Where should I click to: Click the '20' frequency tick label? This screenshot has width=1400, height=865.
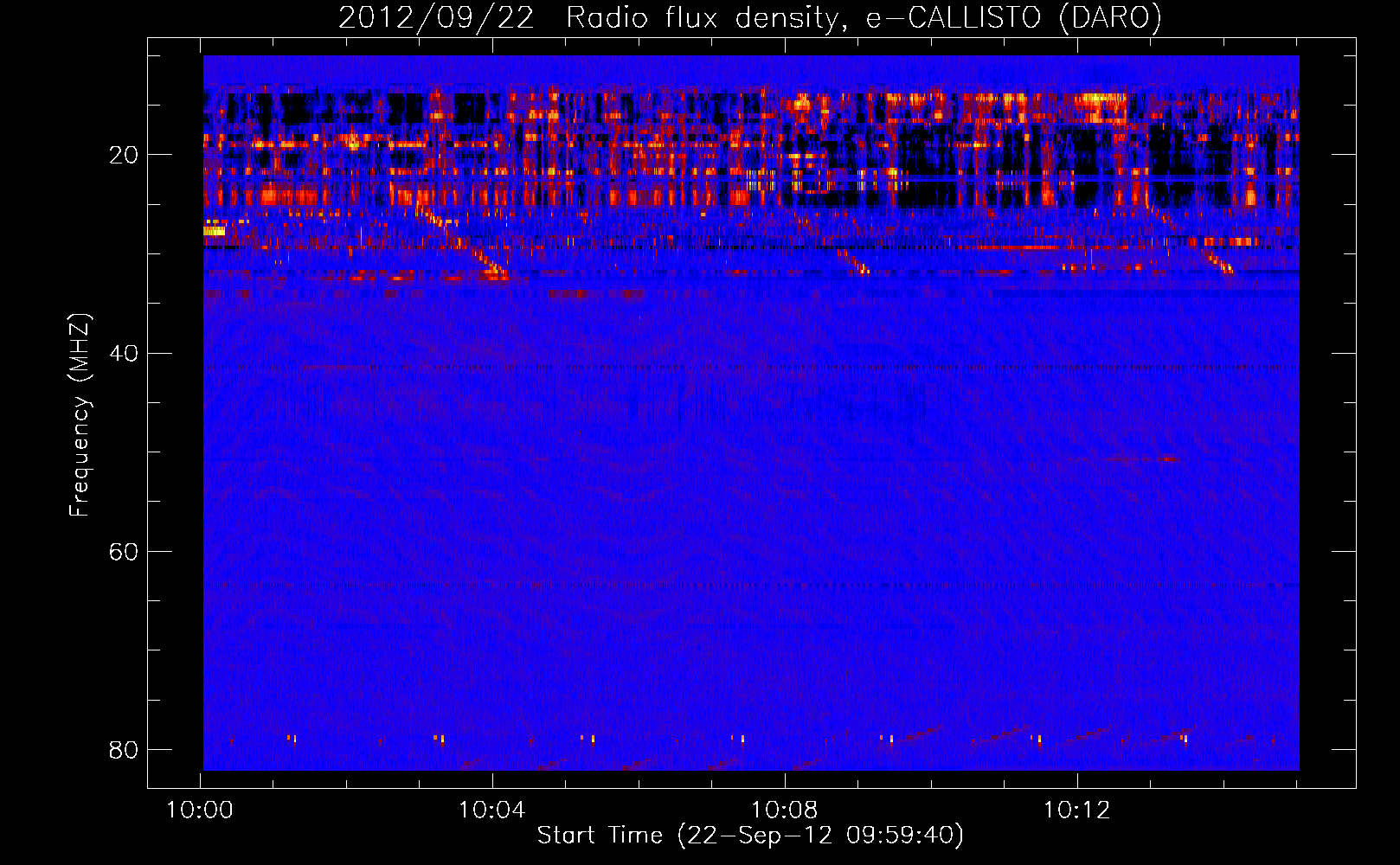coord(124,155)
